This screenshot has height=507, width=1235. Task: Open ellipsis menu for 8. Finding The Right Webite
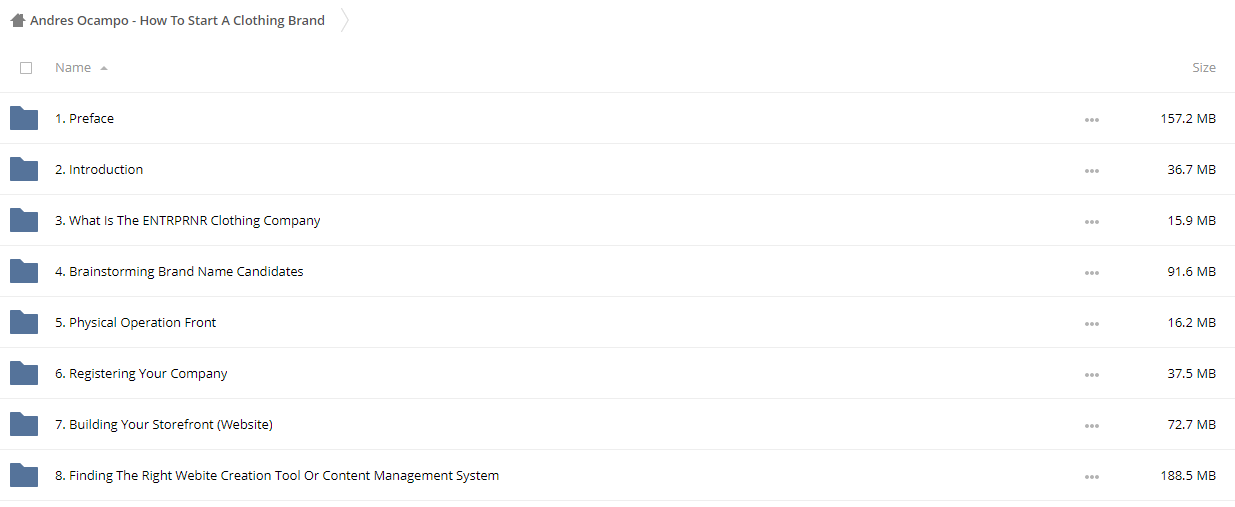pos(1091,477)
